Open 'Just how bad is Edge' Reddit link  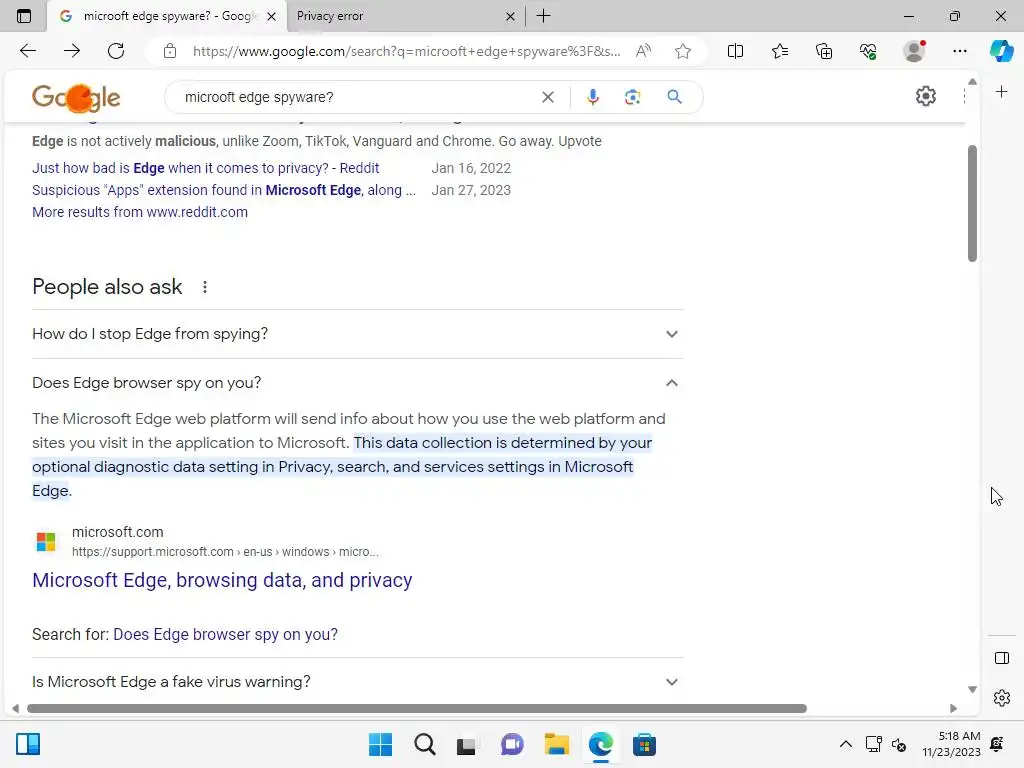(x=206, y=168)
